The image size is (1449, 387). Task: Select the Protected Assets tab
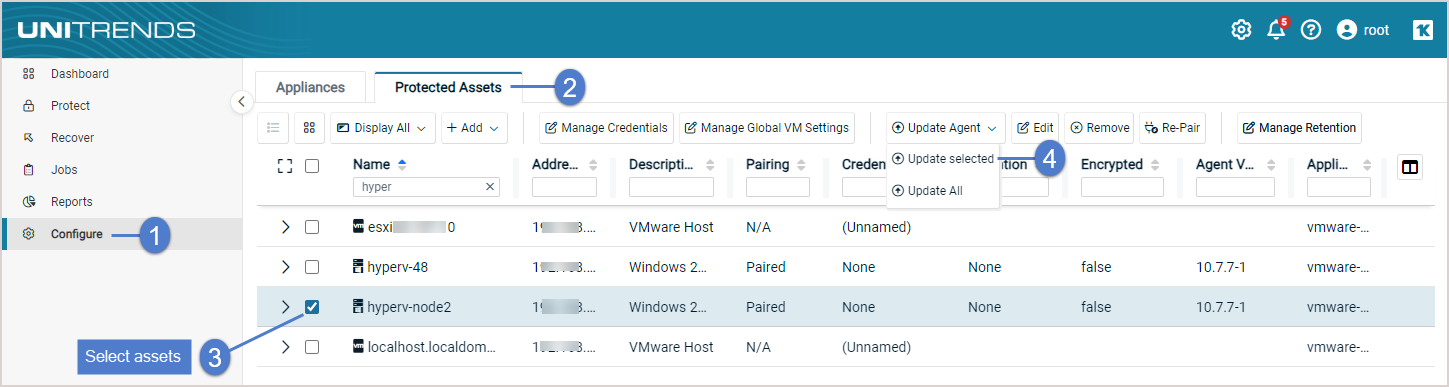click(448, 88)
